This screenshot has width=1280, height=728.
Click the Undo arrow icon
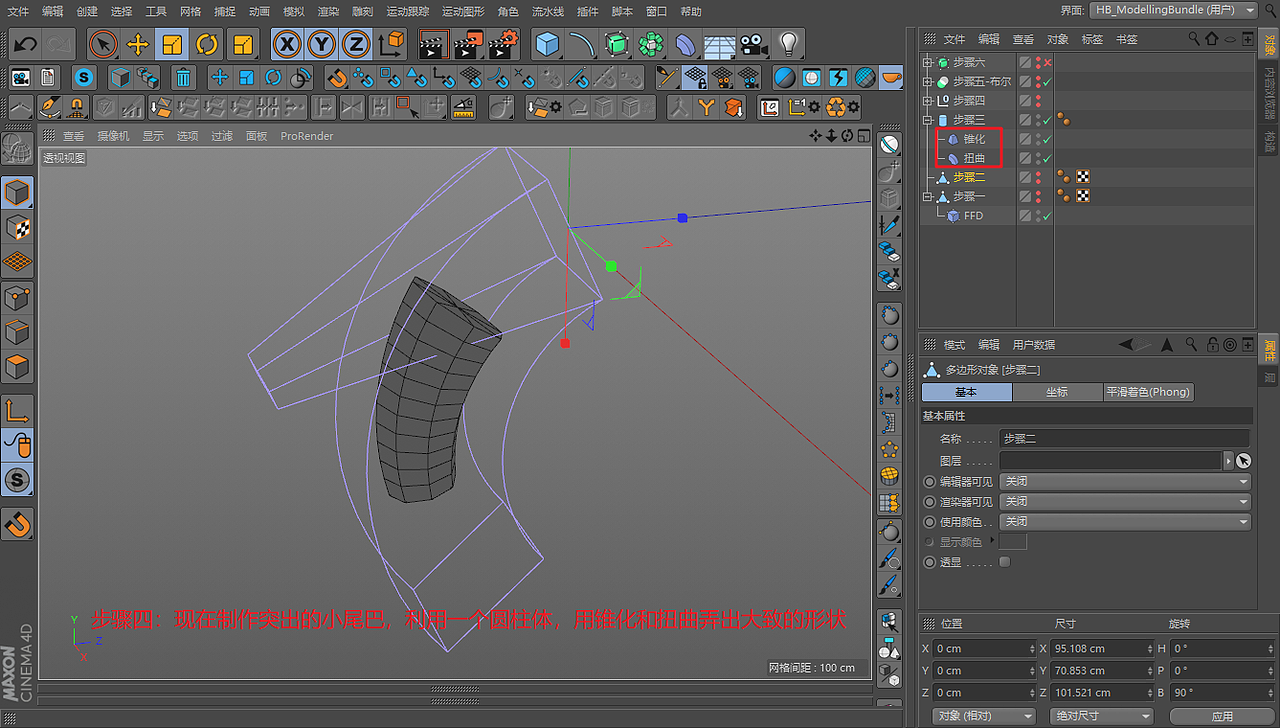pos(25,44)
